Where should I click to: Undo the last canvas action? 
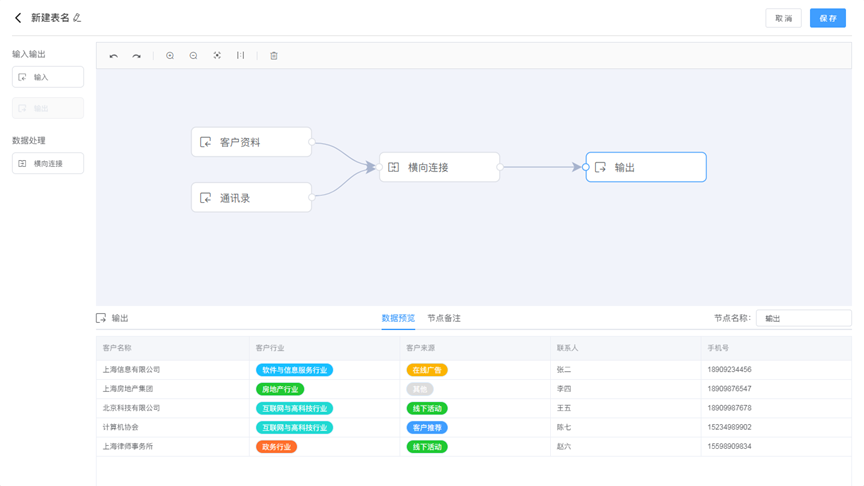[114, 56]
